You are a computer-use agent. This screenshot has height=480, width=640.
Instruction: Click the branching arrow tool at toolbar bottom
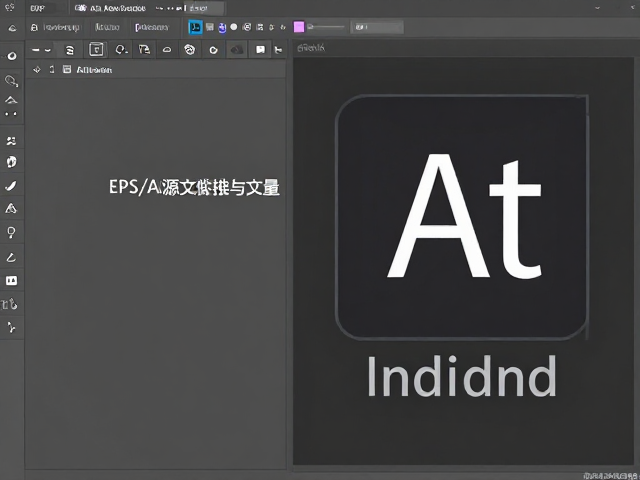coord(11,327)
